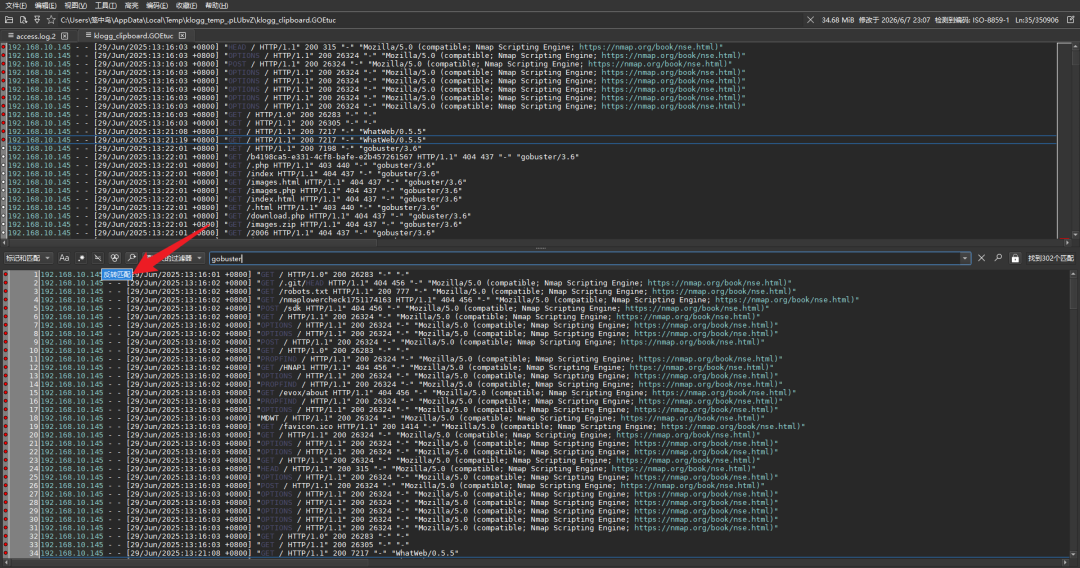Open the 文件(F) menu
The image size is (1080, 568).
click(15, 6)
